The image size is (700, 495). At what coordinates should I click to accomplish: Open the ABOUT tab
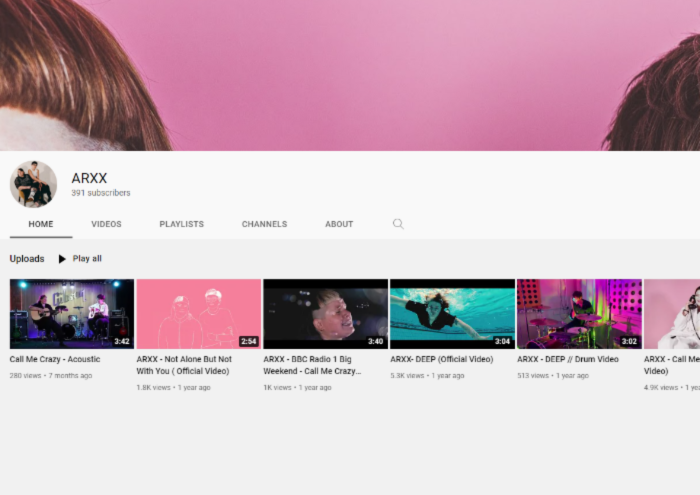coord(339,224)
